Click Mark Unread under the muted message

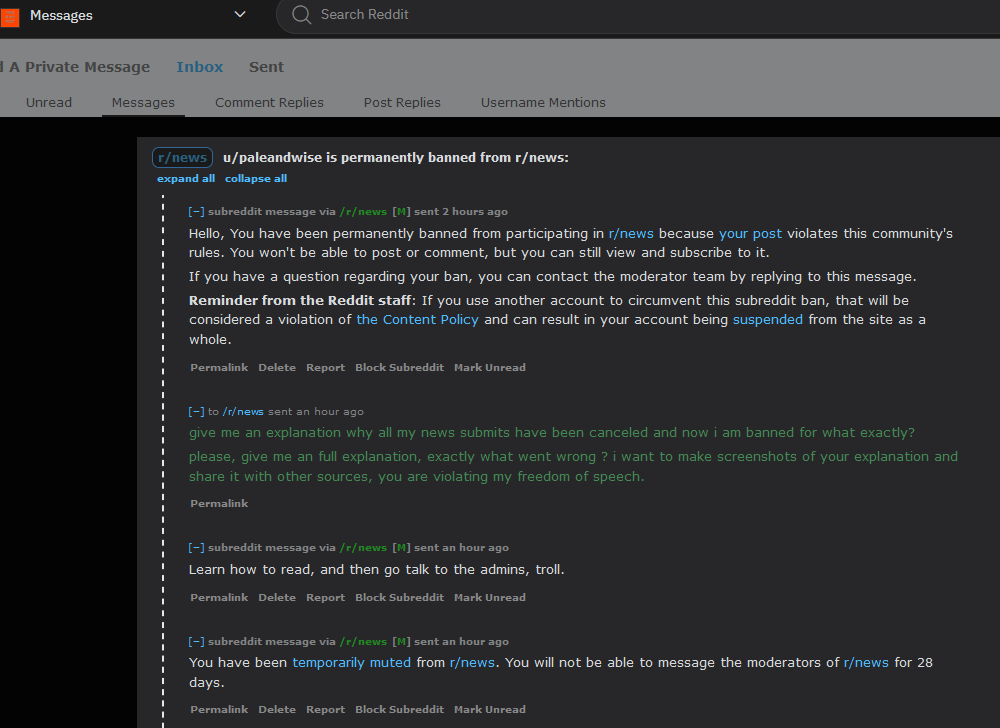point(490,710)
